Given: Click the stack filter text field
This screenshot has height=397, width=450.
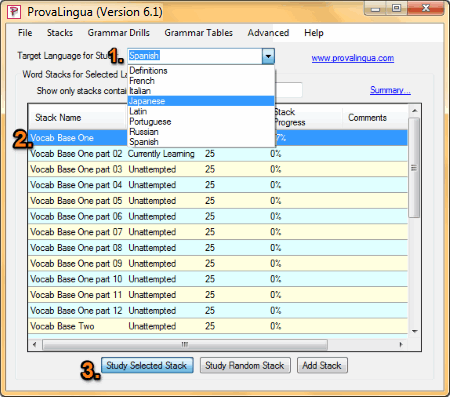Looking at the screenshot, I should point(289,90).
